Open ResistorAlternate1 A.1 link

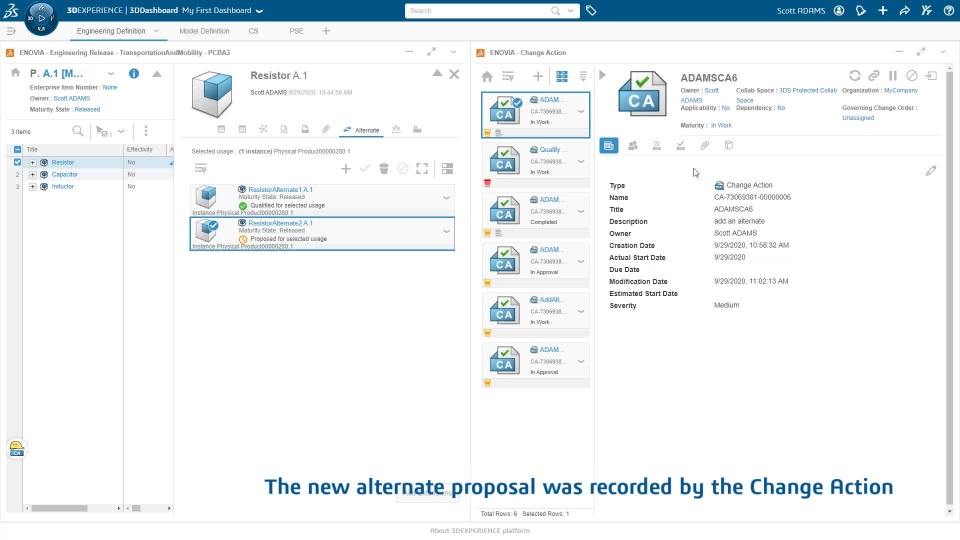pos(280,190)
